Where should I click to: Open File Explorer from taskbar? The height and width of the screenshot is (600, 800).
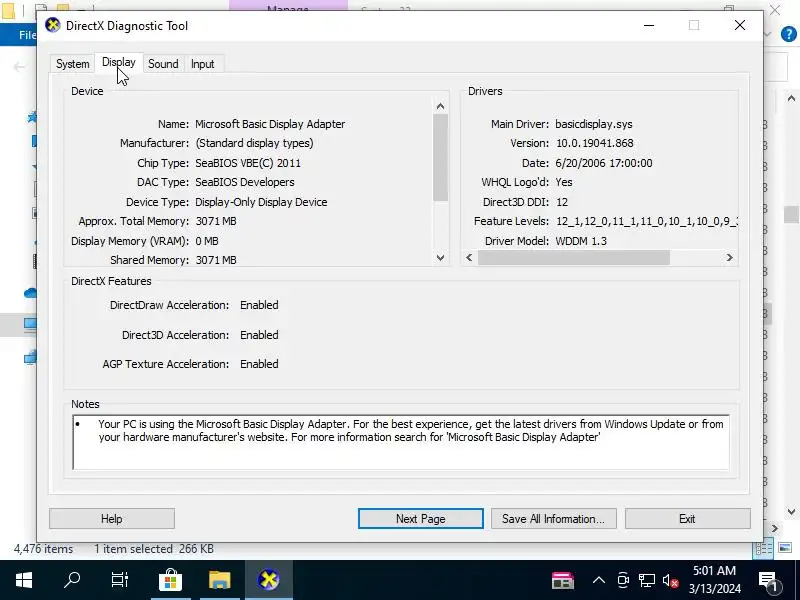pyautogui.click(x=220, y=580)
